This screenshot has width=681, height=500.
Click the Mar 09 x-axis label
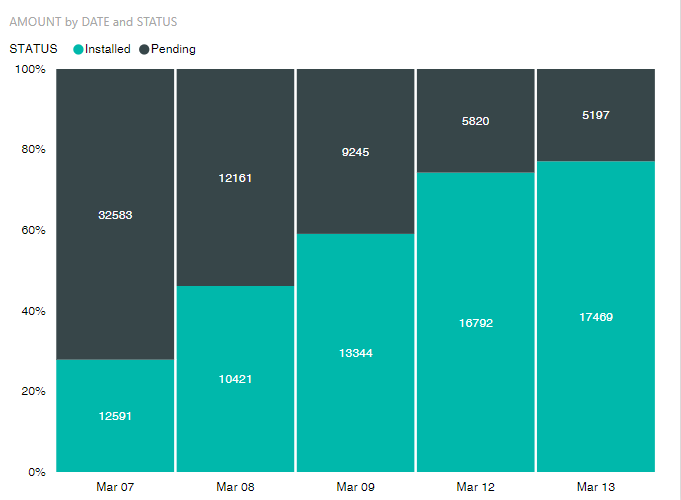pyautogui.click(x=355, y=487)
